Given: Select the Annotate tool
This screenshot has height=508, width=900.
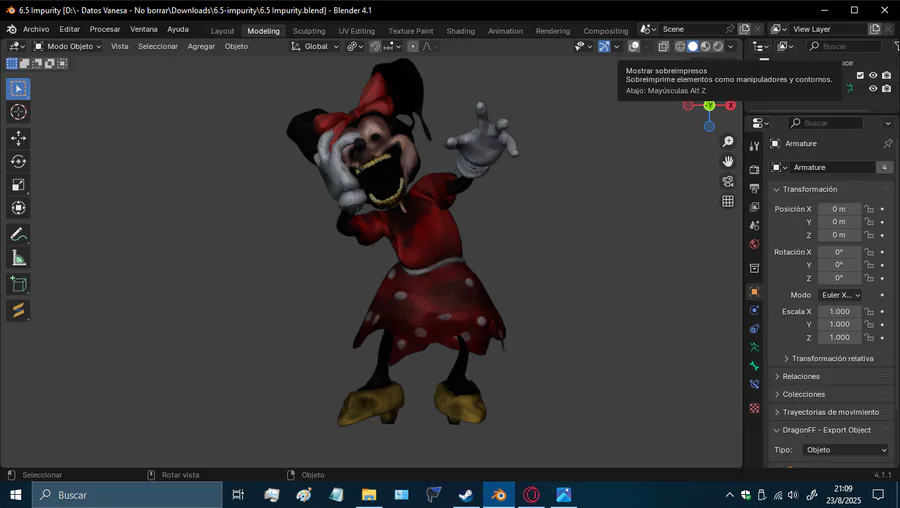Looking at the screenshot, I should point(18,234).
